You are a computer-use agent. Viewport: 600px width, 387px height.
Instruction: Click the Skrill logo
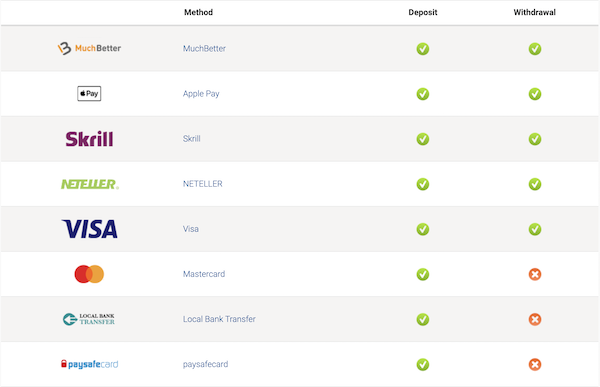click(89, 139)
